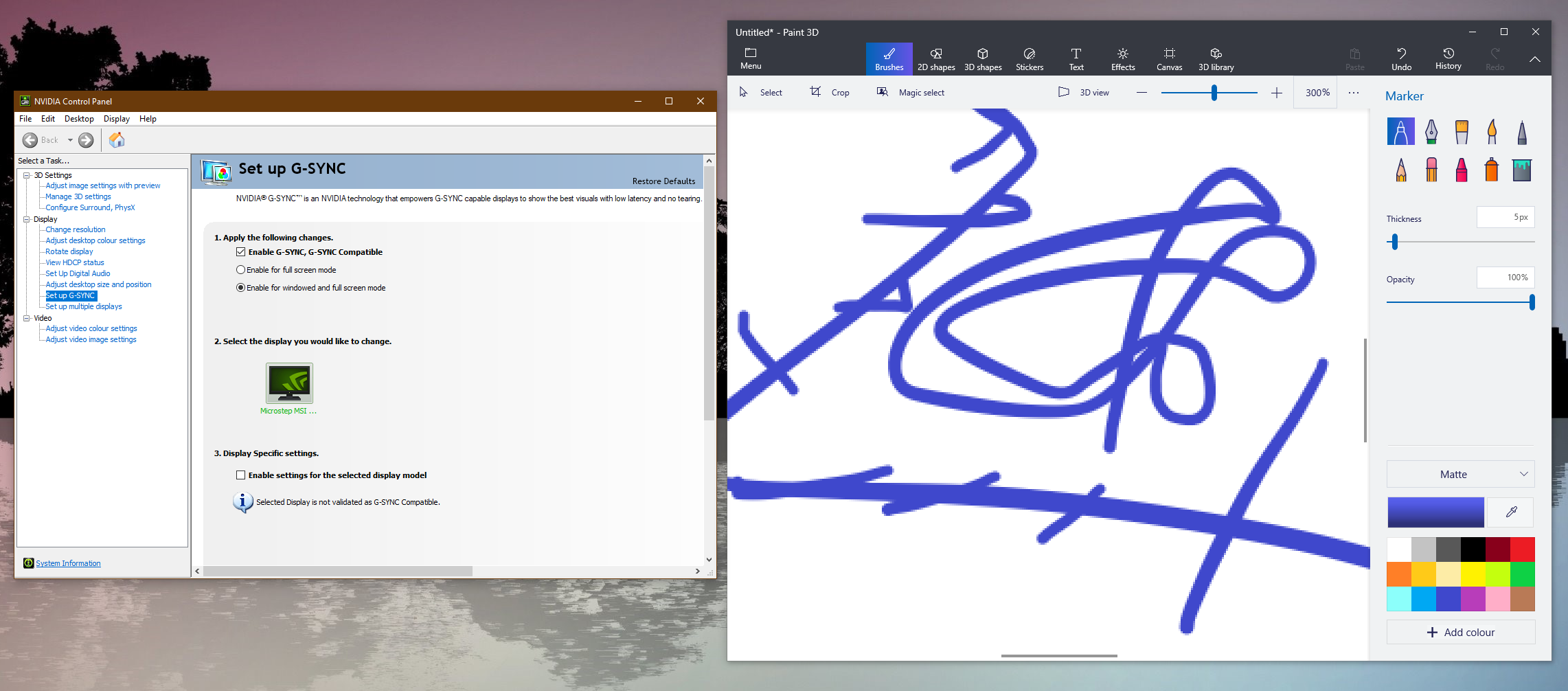Pick the yellow colour swatch
This screenshot has height=691, width=1568.
click(x=1473, y=574)
